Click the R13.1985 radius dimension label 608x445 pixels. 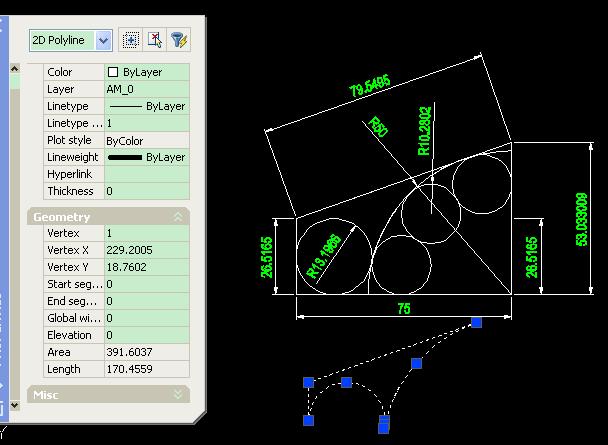[324, 256]
